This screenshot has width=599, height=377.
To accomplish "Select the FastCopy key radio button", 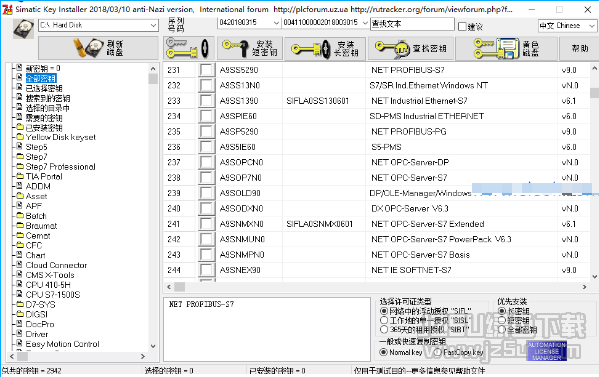I will pyautogui.click(x=437, y=352).
